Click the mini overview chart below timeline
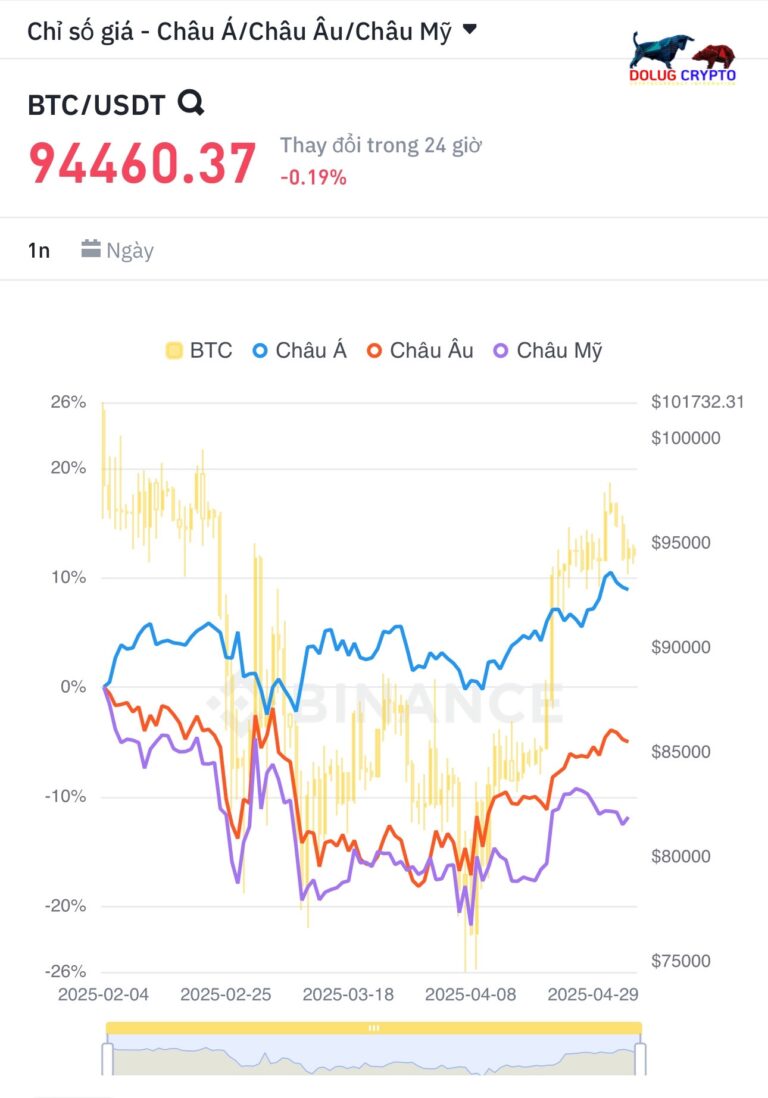768x1098 pixels. 374,1055
